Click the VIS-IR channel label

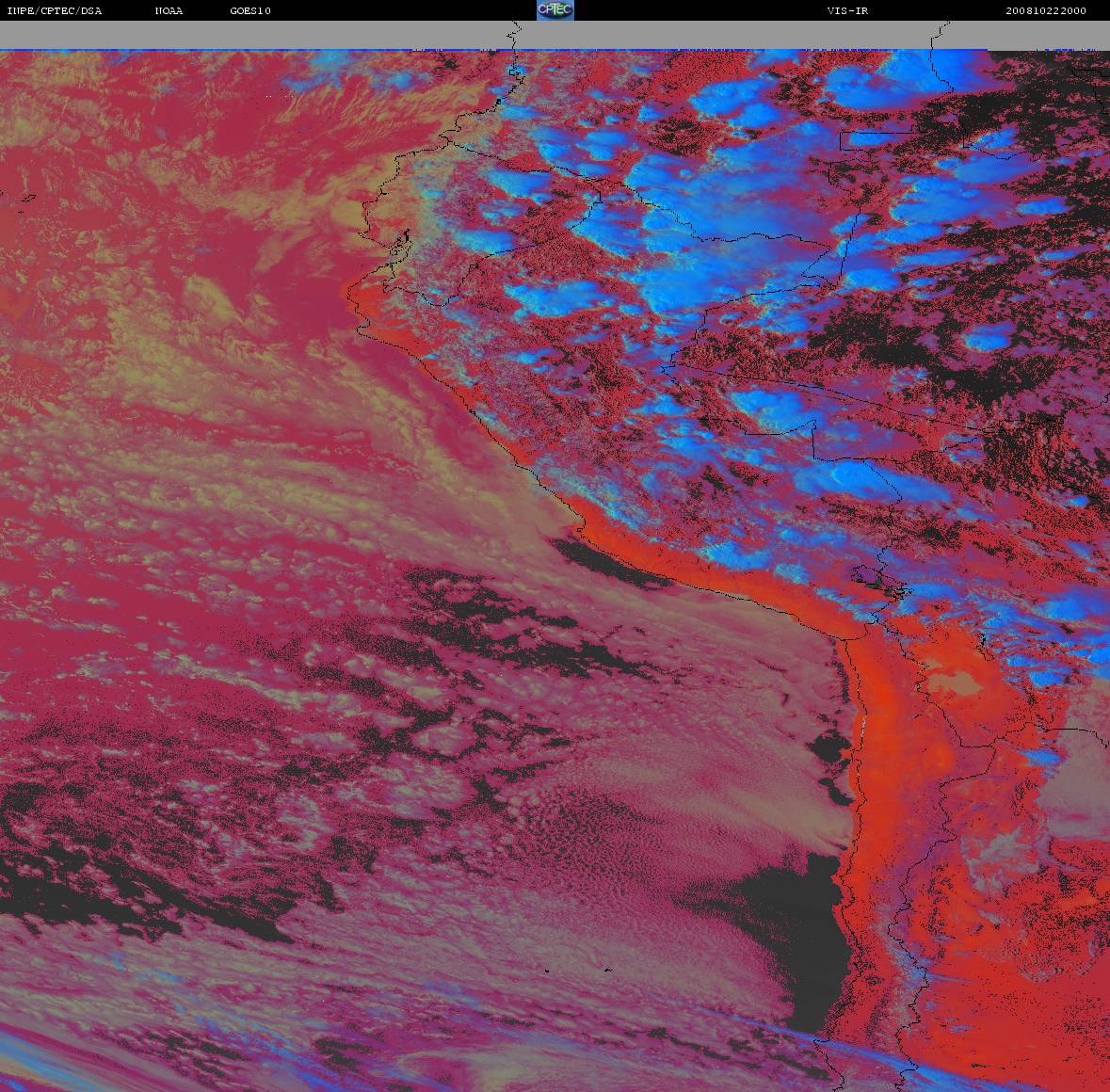(847, 10)
